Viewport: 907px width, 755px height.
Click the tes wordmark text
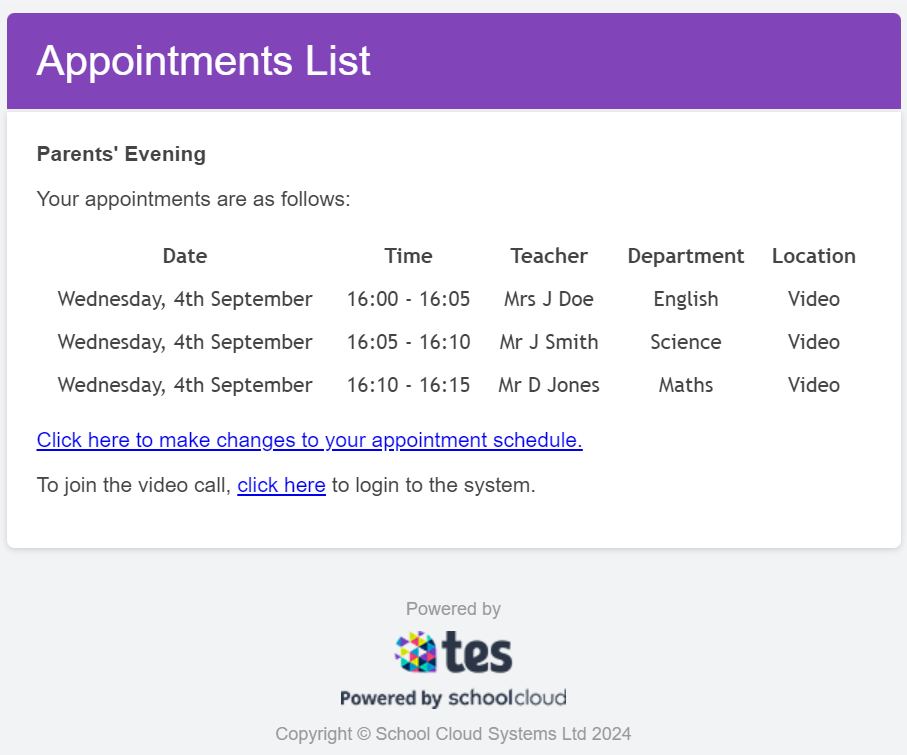click(477, 652)
